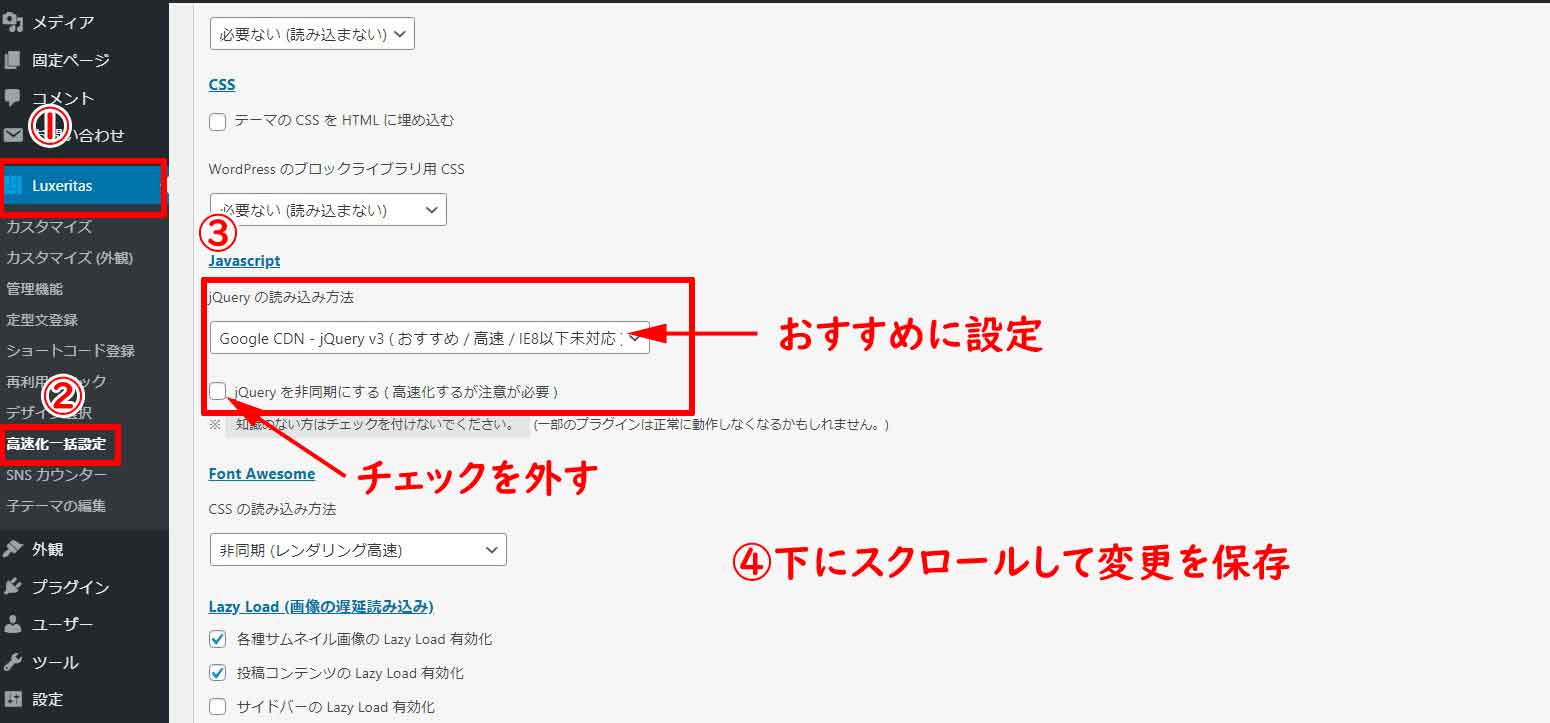Open 定型文登録 submenu item
1550x723 pixels.
42,320
